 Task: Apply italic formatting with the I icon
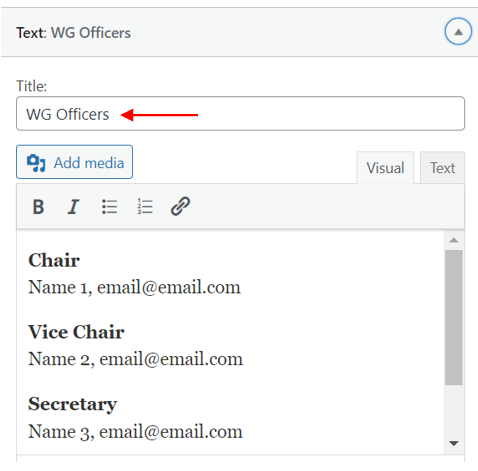tap(74, 207)
